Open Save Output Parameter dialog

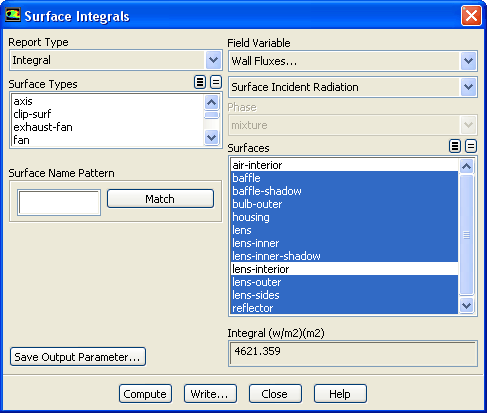click(x=78, y=357)
